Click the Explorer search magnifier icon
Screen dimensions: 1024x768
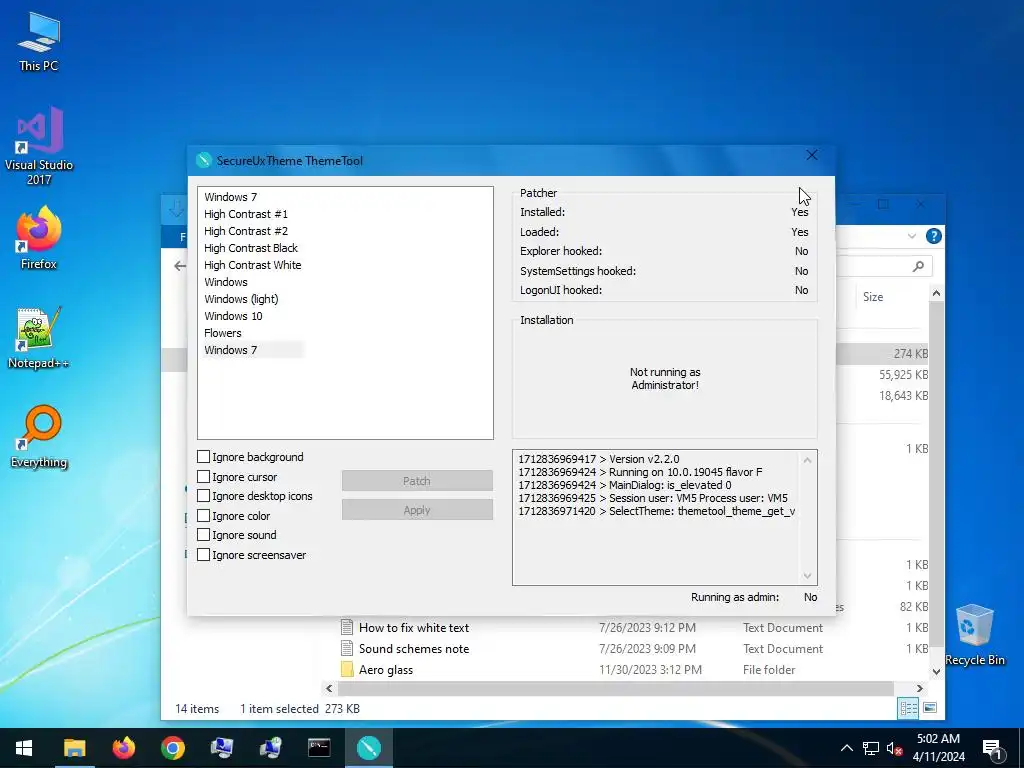pyautogui.click(x=918, y=266)
